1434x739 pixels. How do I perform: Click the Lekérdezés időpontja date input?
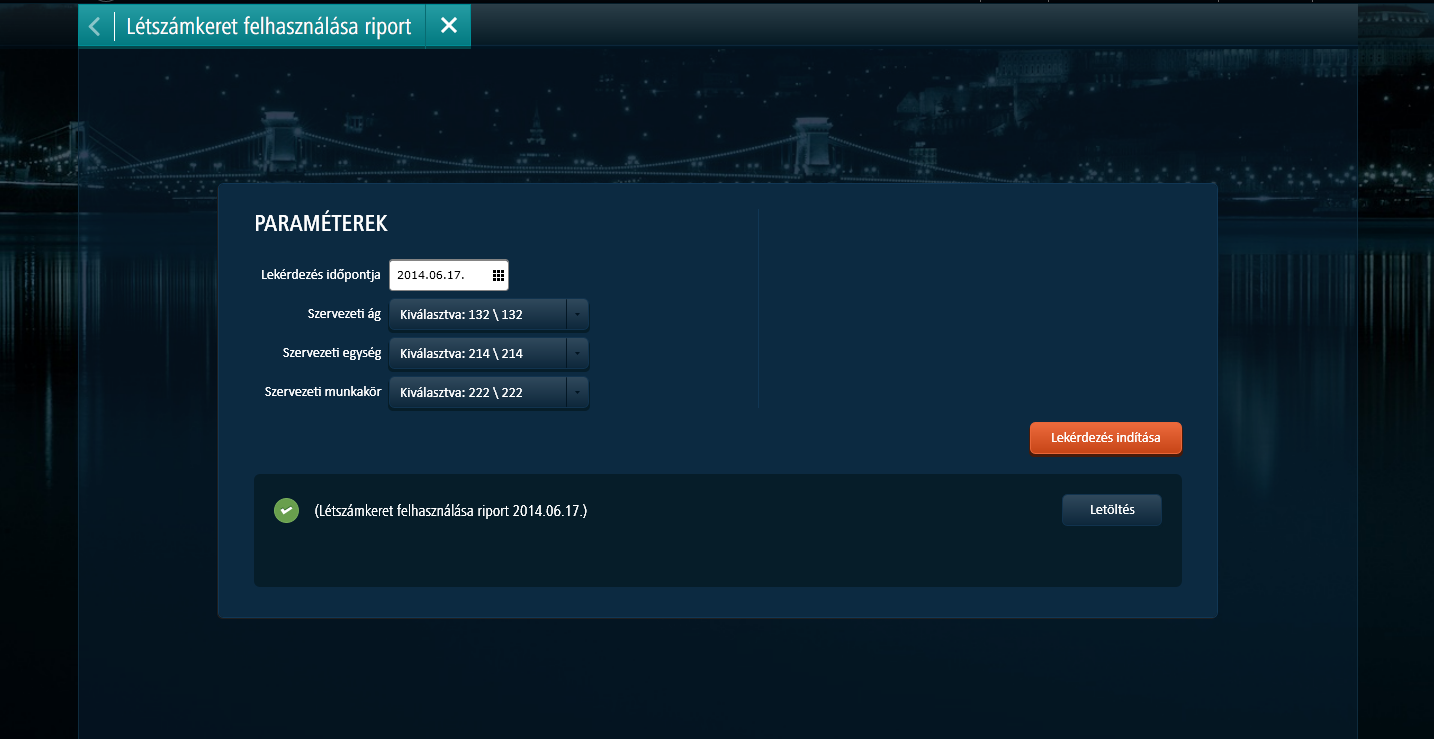coord(449,275)
